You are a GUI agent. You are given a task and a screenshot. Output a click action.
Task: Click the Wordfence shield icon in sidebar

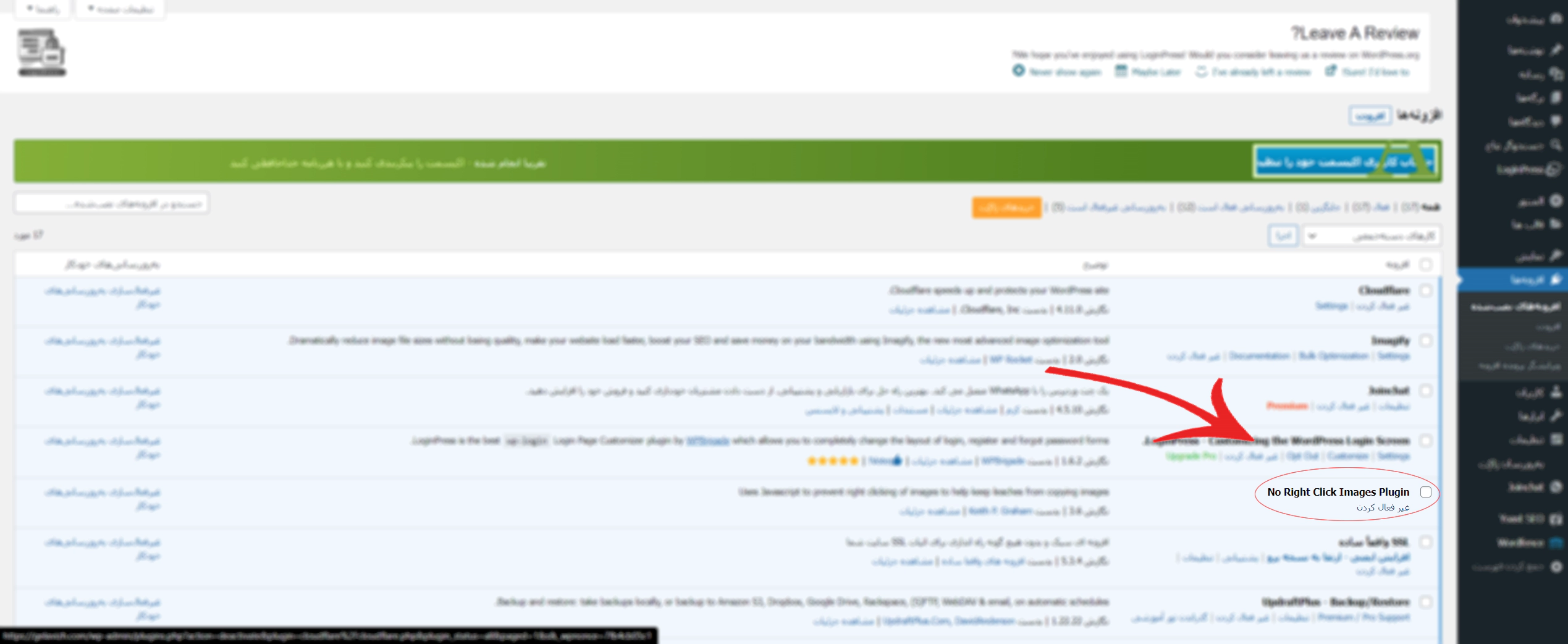coord(1556,543)
